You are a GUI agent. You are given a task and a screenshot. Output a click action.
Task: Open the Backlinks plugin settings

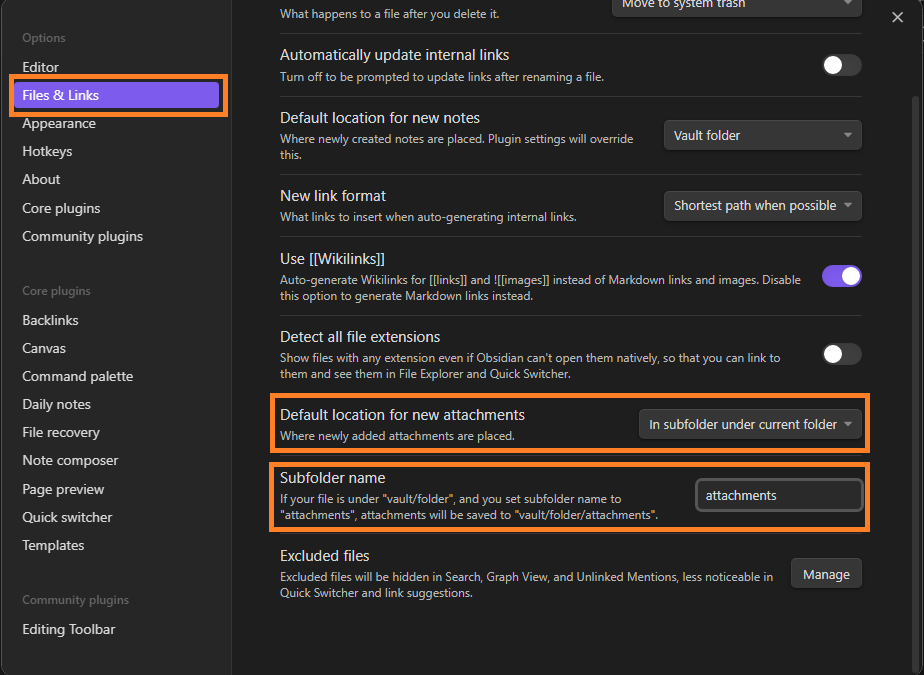(x=50, y=320)
